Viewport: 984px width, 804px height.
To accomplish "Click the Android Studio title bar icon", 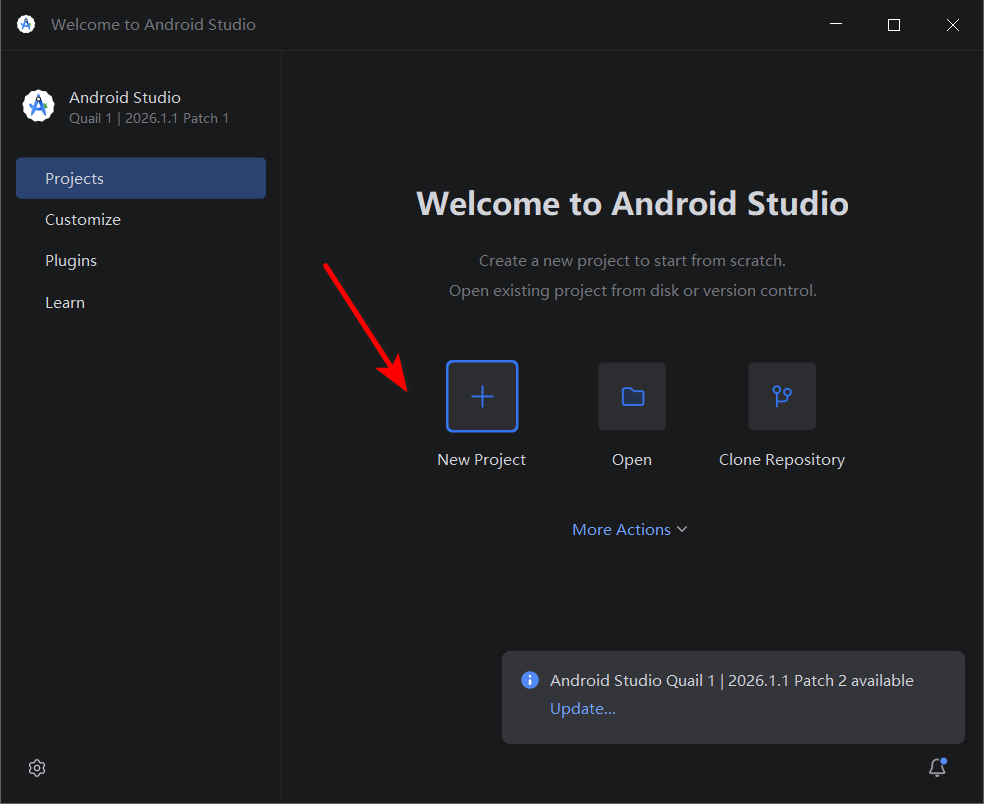I will pyautogui.click(x=26, y=24).
